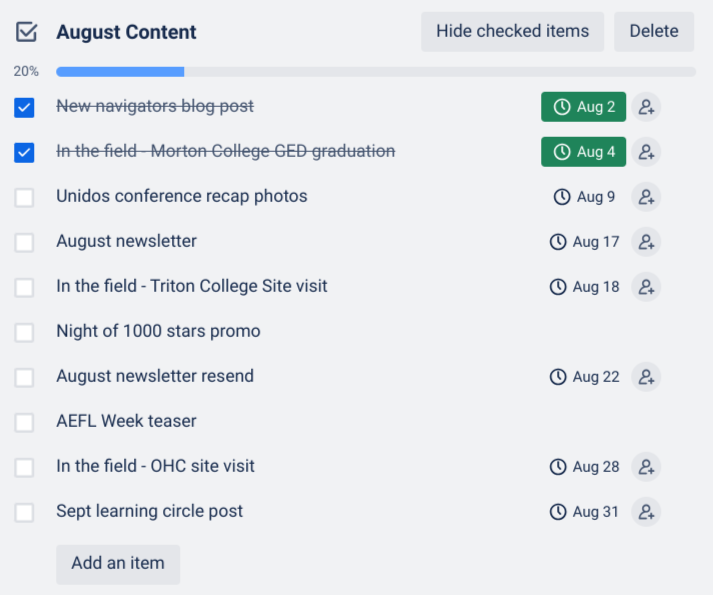This screenshot has height=595, width=713.
Task: Open the Aug 31 due date picker
Action: pos(585,512)
